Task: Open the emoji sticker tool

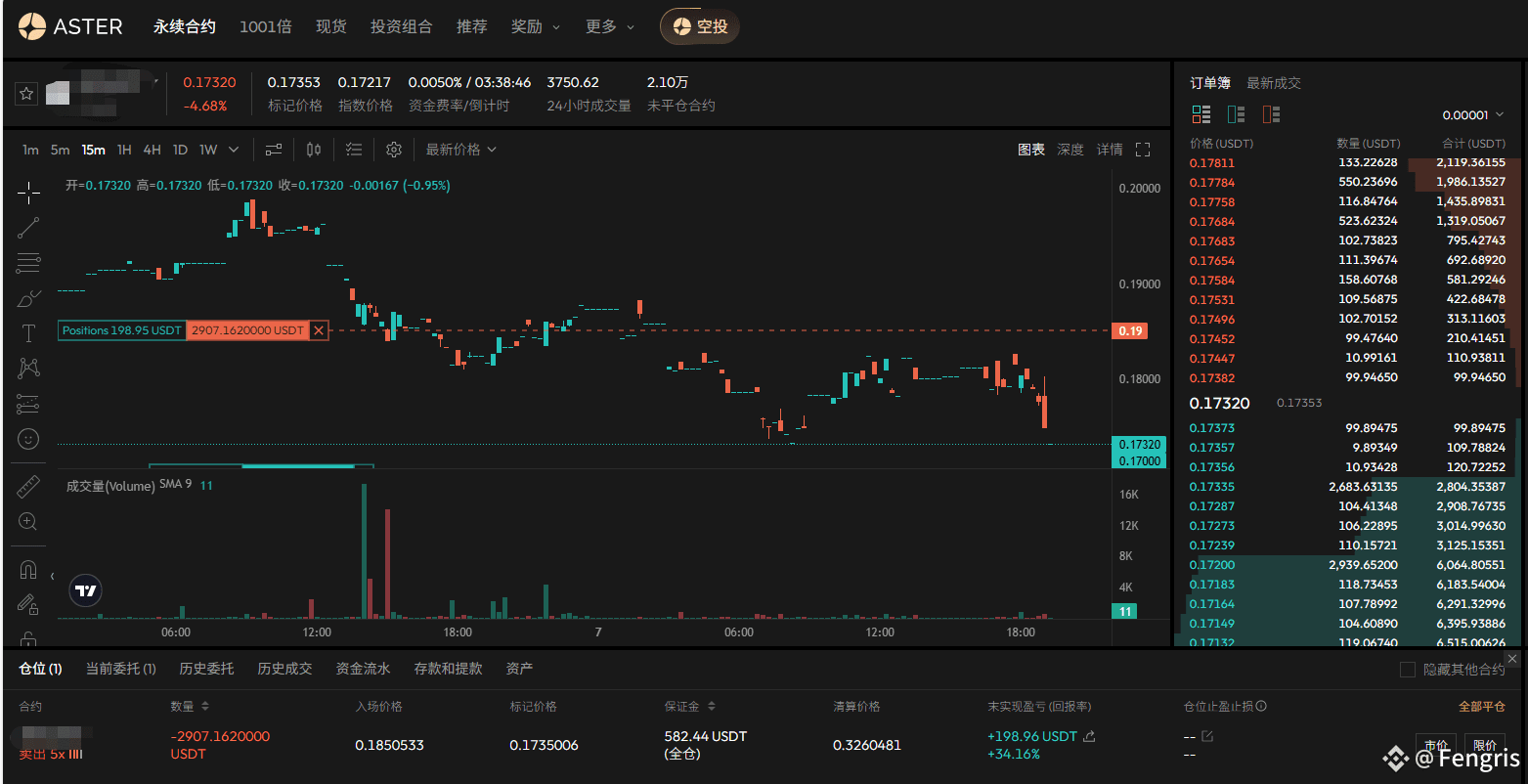Action: pos(28,439)
